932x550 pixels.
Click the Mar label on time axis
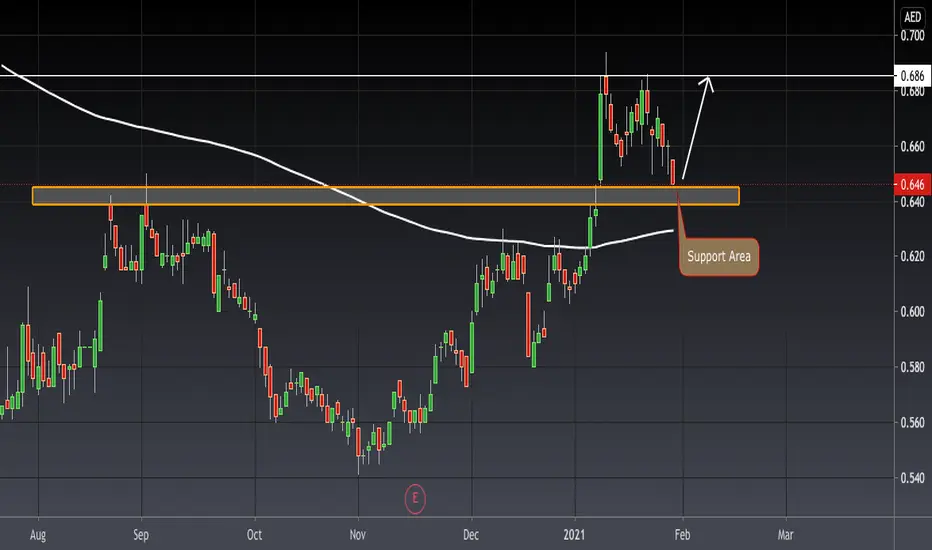pos(786,535)
